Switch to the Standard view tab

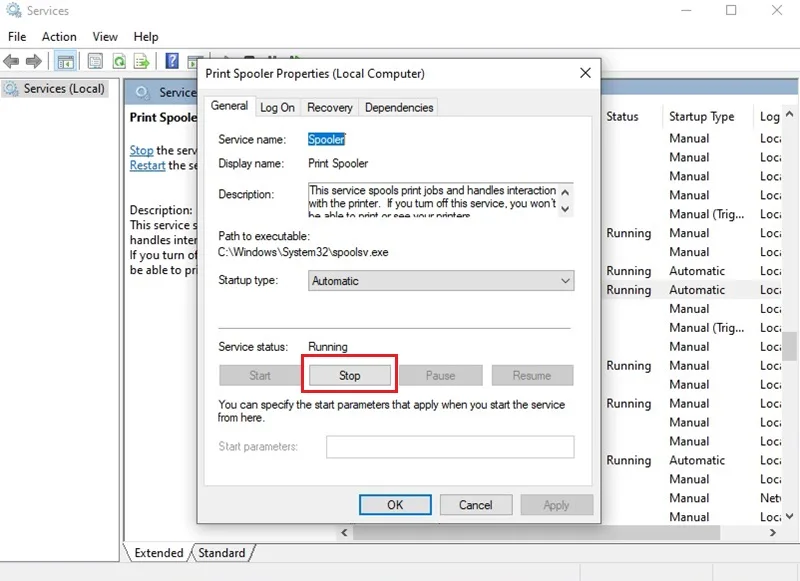click(x=221, y=553)
